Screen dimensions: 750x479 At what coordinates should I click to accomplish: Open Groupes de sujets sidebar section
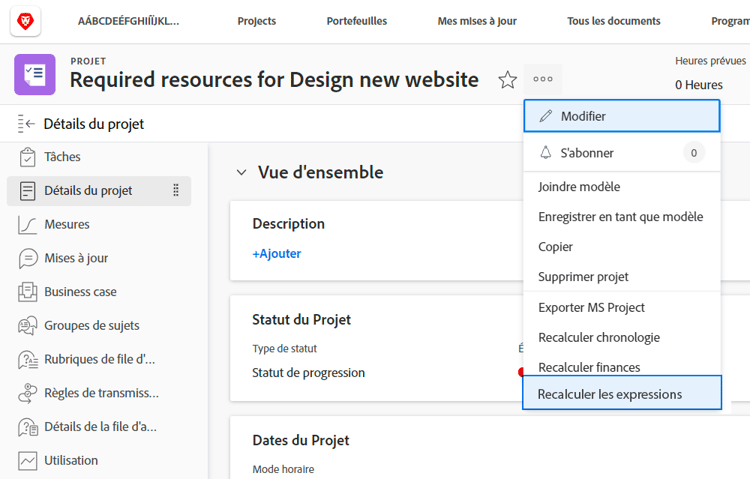click(99, 326)
